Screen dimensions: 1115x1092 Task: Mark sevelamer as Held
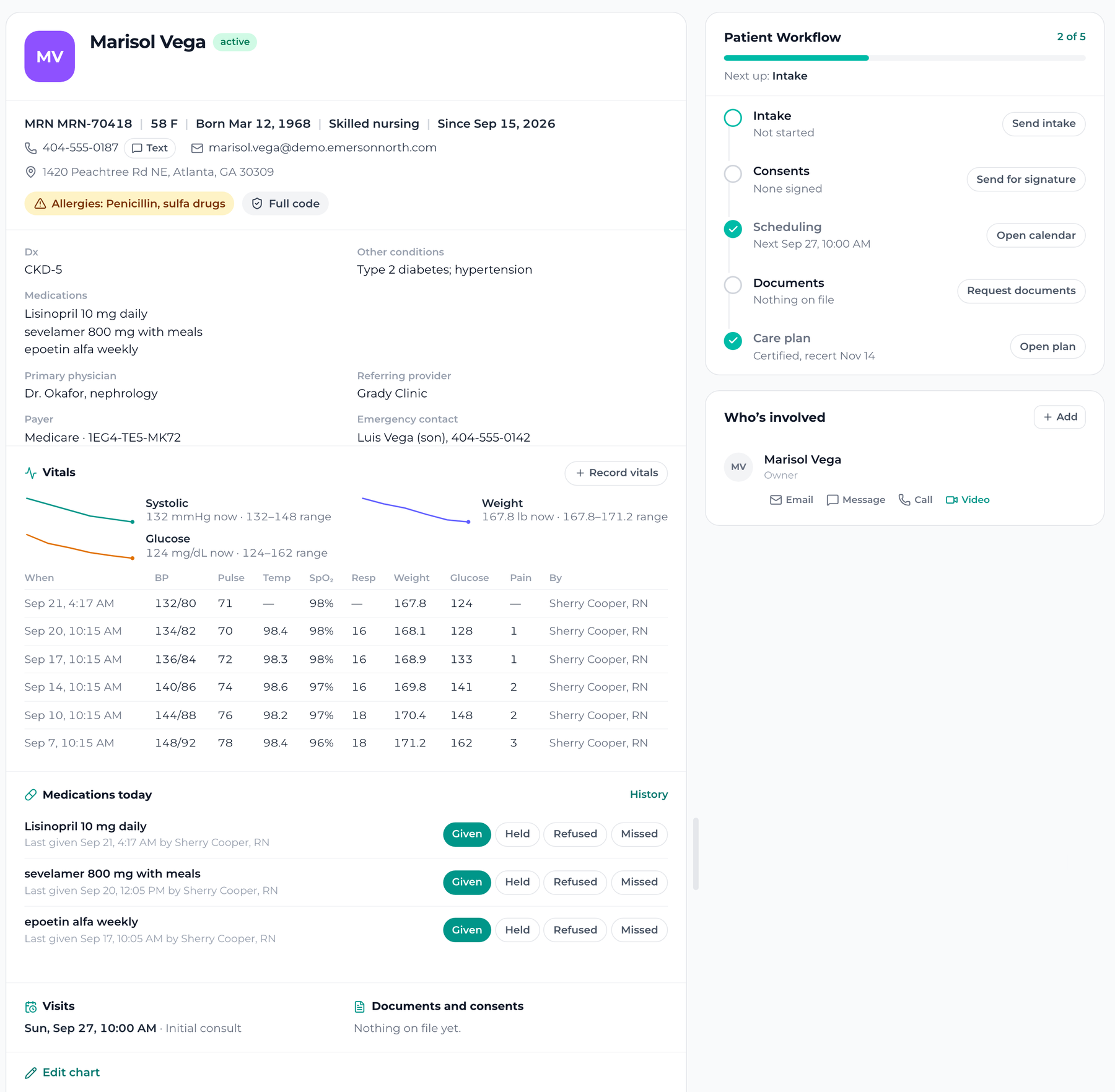point(517,883)
